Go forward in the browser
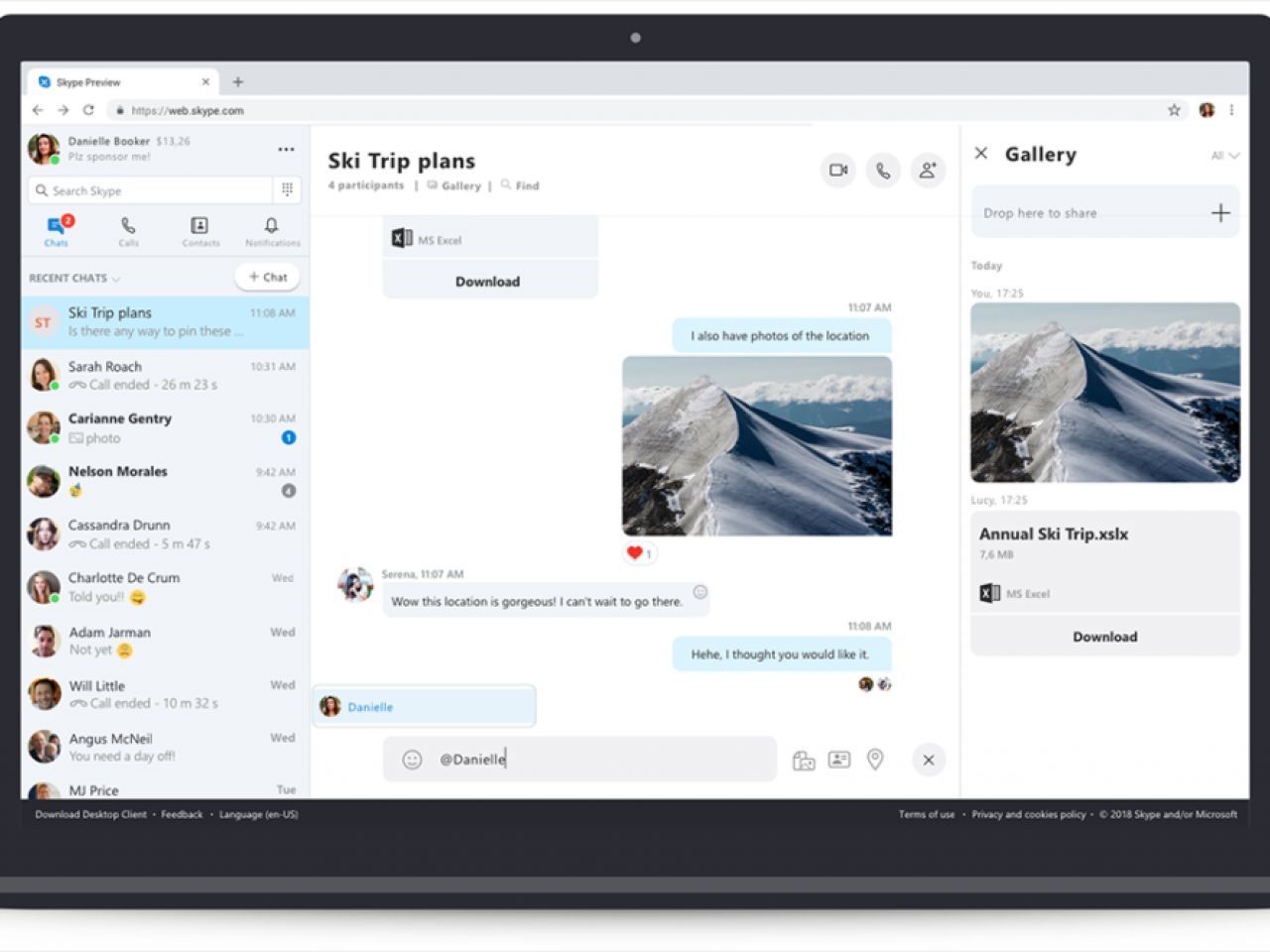Image resolution: width=1270 pixels, height=952 pixels. [x=63, y=110]
